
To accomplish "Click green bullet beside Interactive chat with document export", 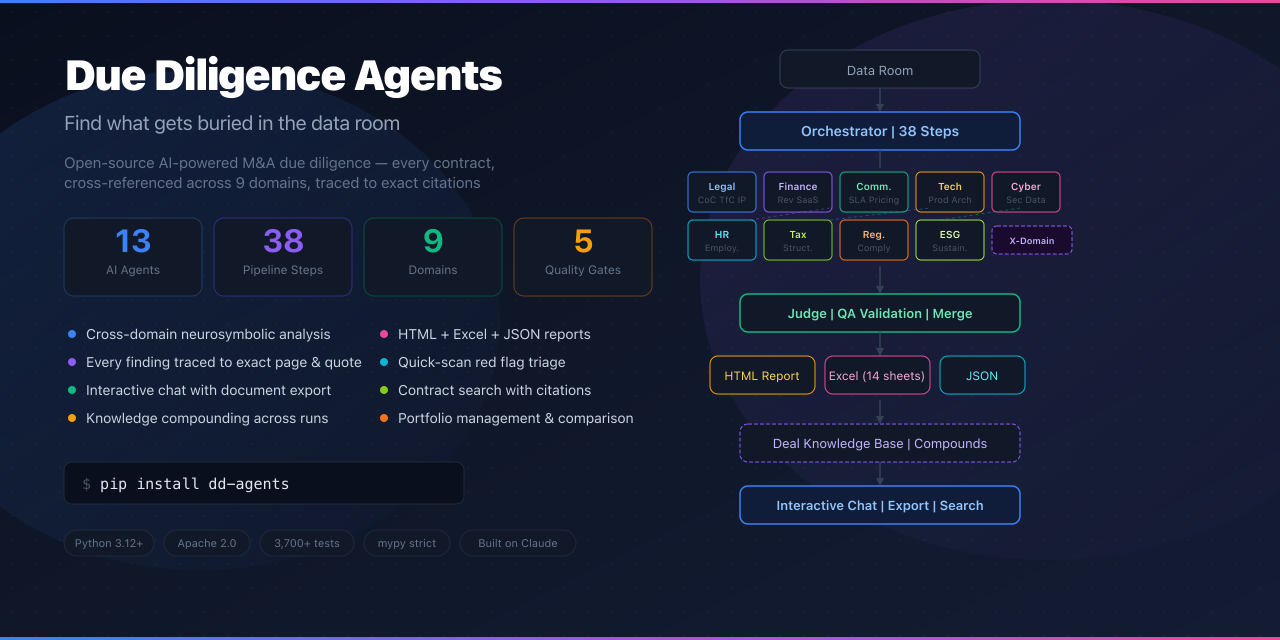I will (x=72, y=390).
